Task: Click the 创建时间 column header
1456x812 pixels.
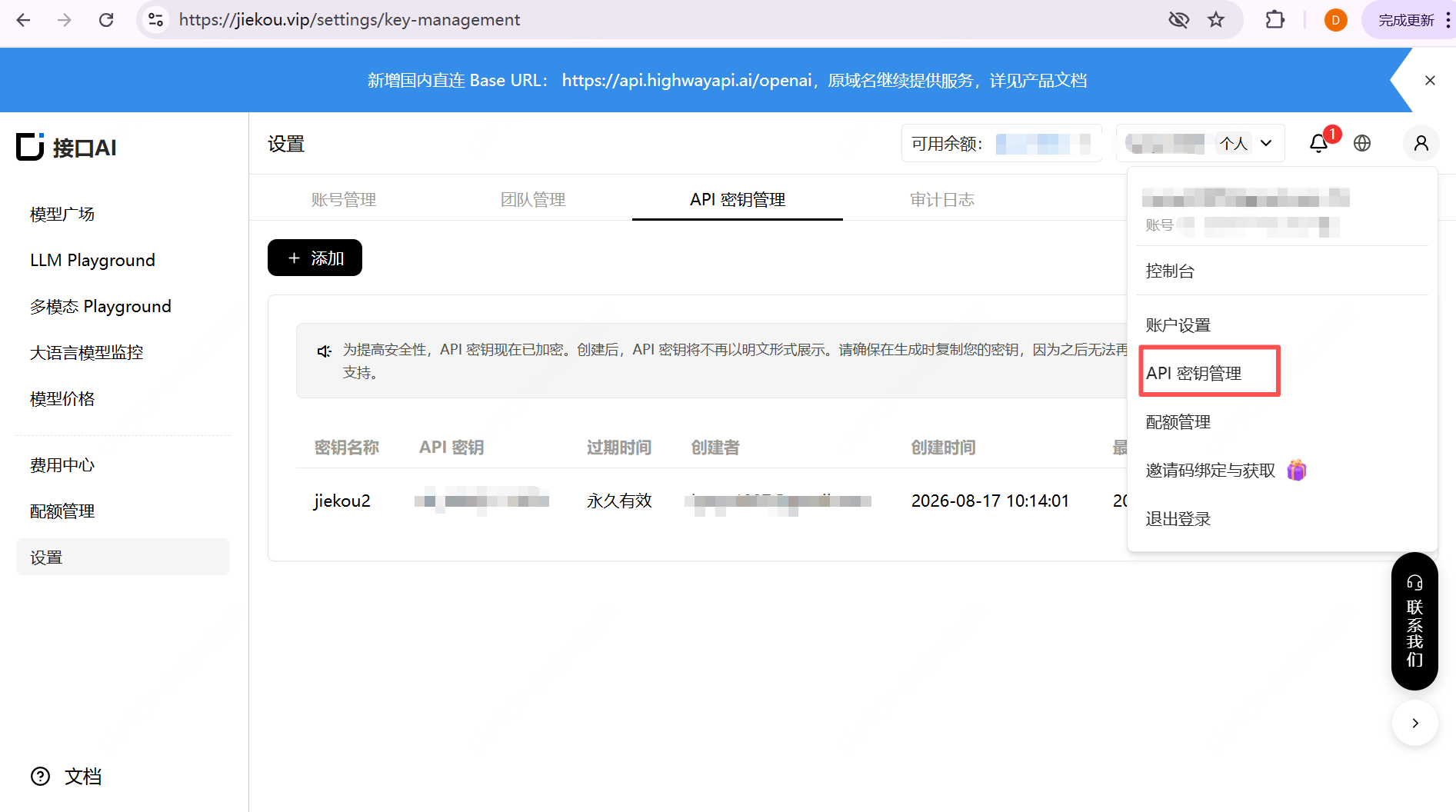Action: click(943, 448)
